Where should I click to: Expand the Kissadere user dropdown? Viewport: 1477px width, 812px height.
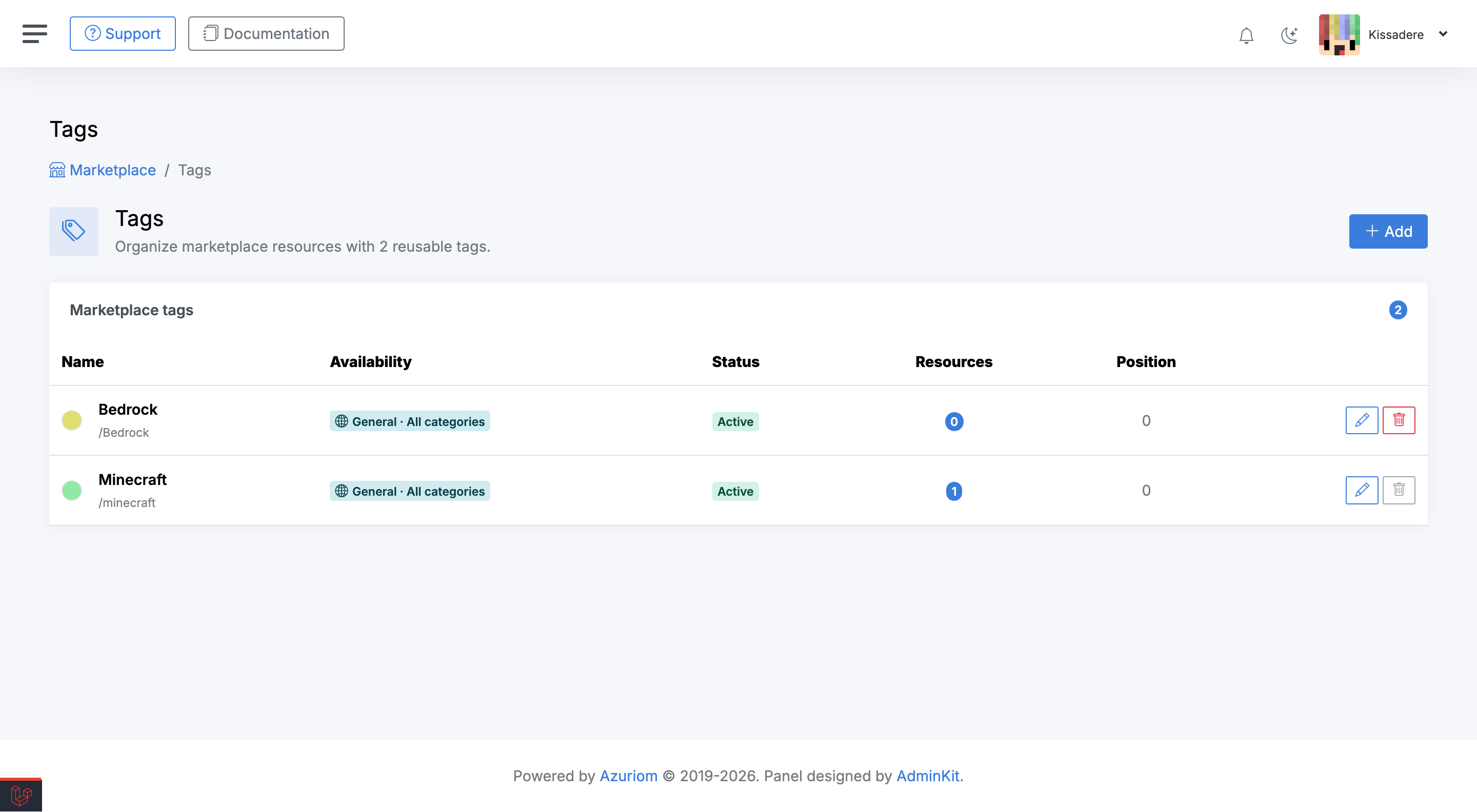click(x=1443, y=34)
